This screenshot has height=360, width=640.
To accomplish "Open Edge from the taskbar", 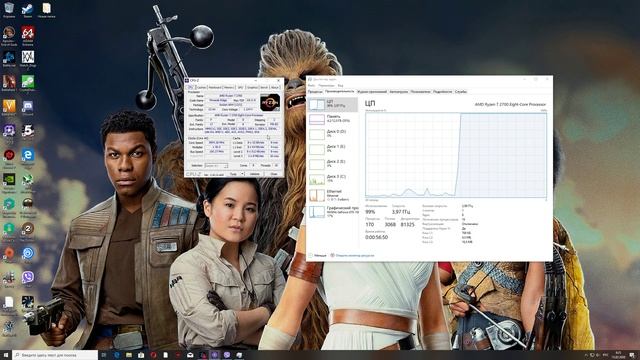I will 117,355.
